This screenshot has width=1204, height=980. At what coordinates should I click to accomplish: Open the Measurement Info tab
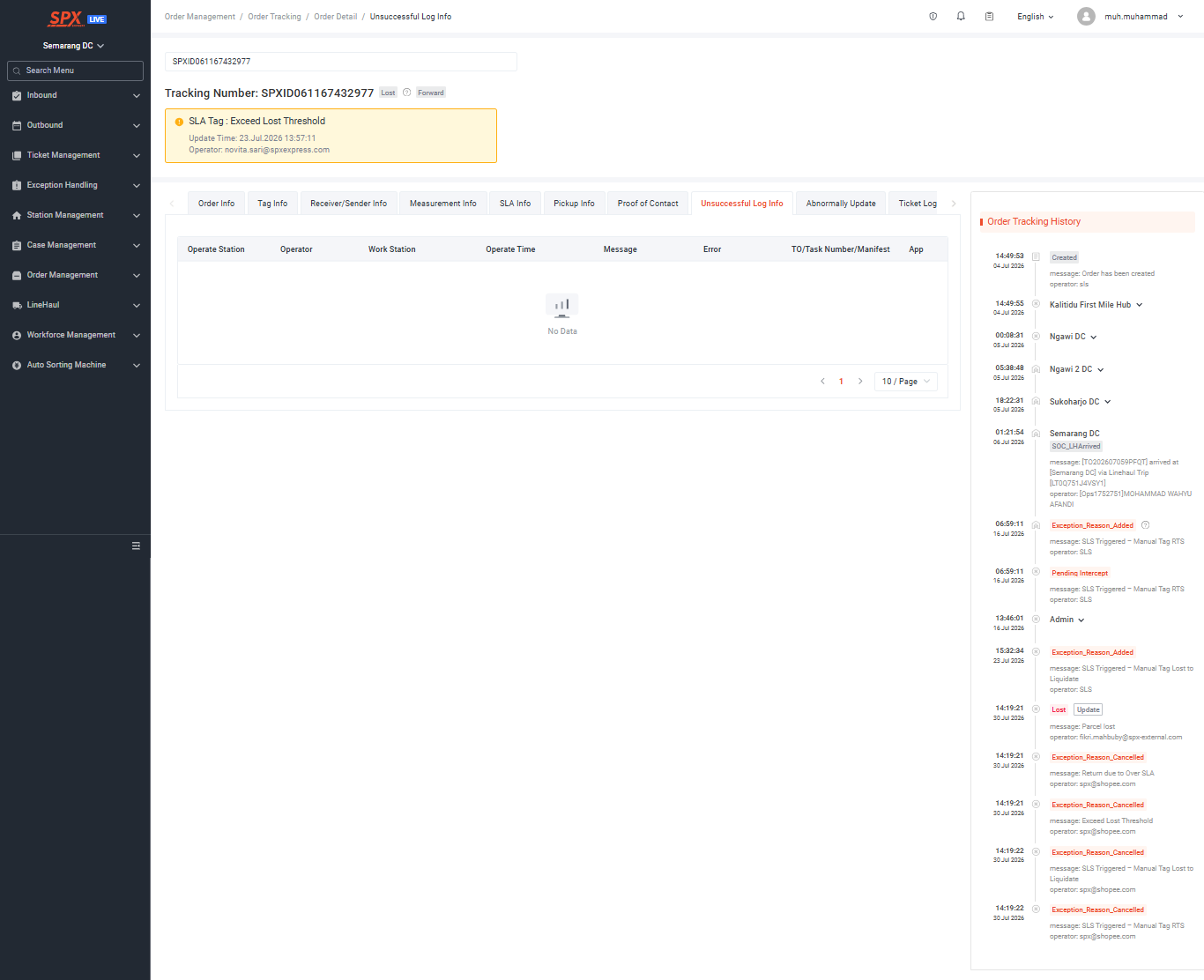[443, 204]
